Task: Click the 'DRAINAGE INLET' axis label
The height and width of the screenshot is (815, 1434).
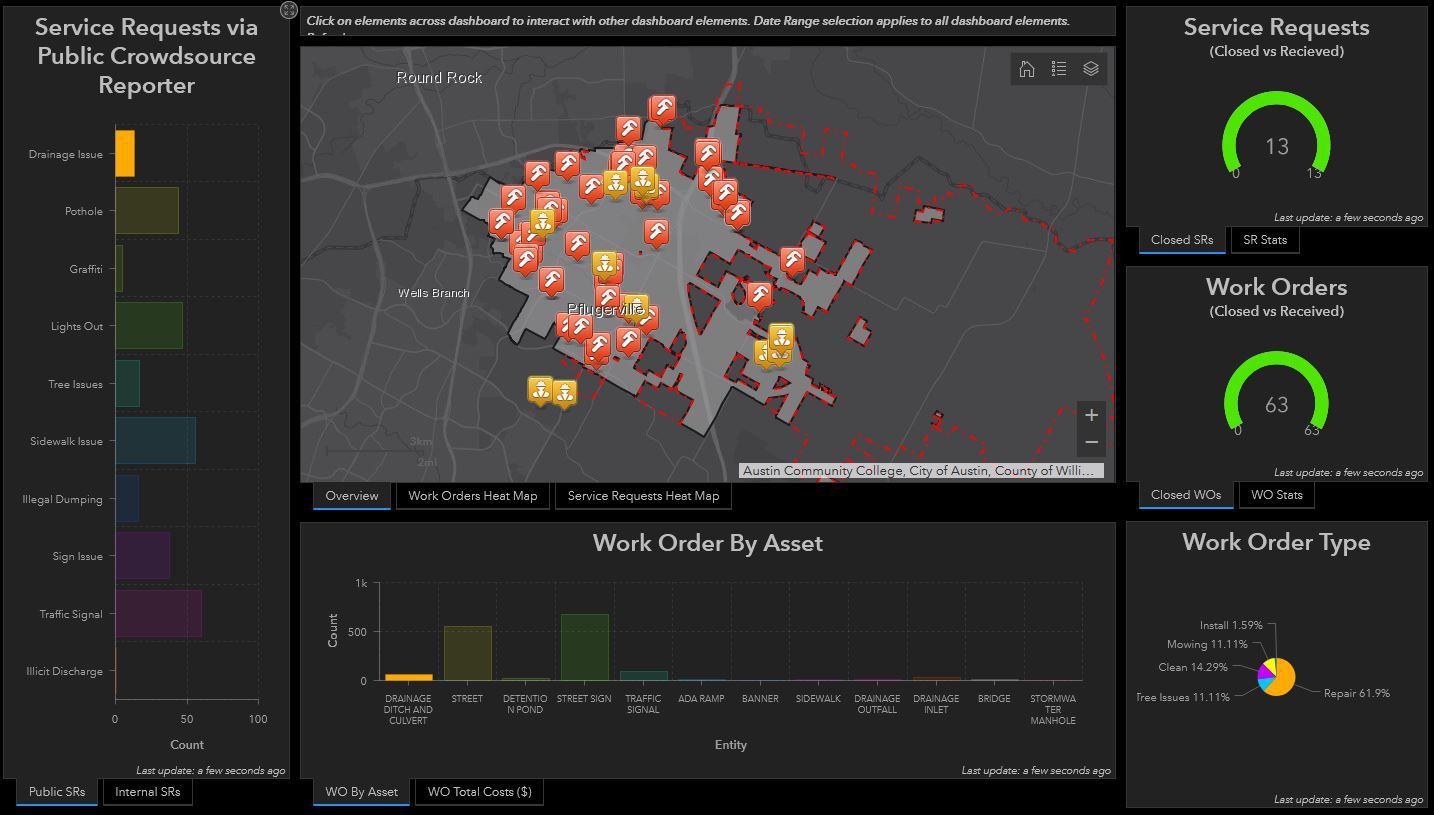Action: 936,704
